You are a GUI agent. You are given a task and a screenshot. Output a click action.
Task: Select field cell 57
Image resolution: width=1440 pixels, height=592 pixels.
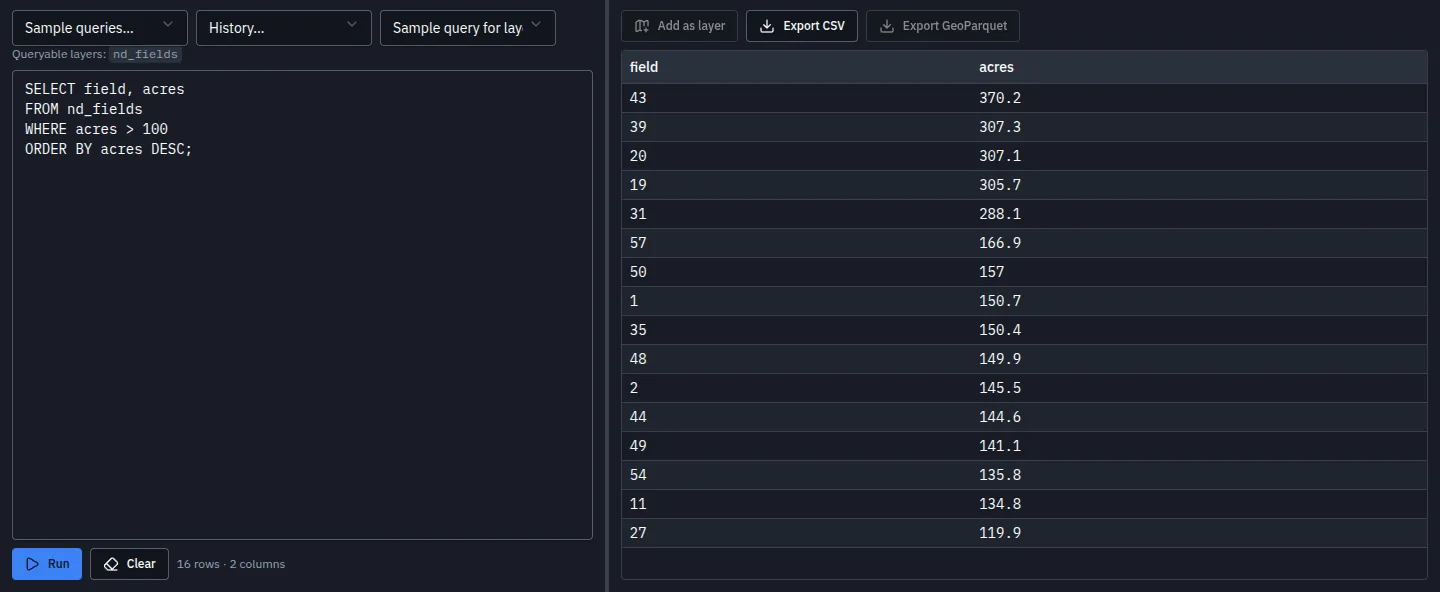(796, 243)
